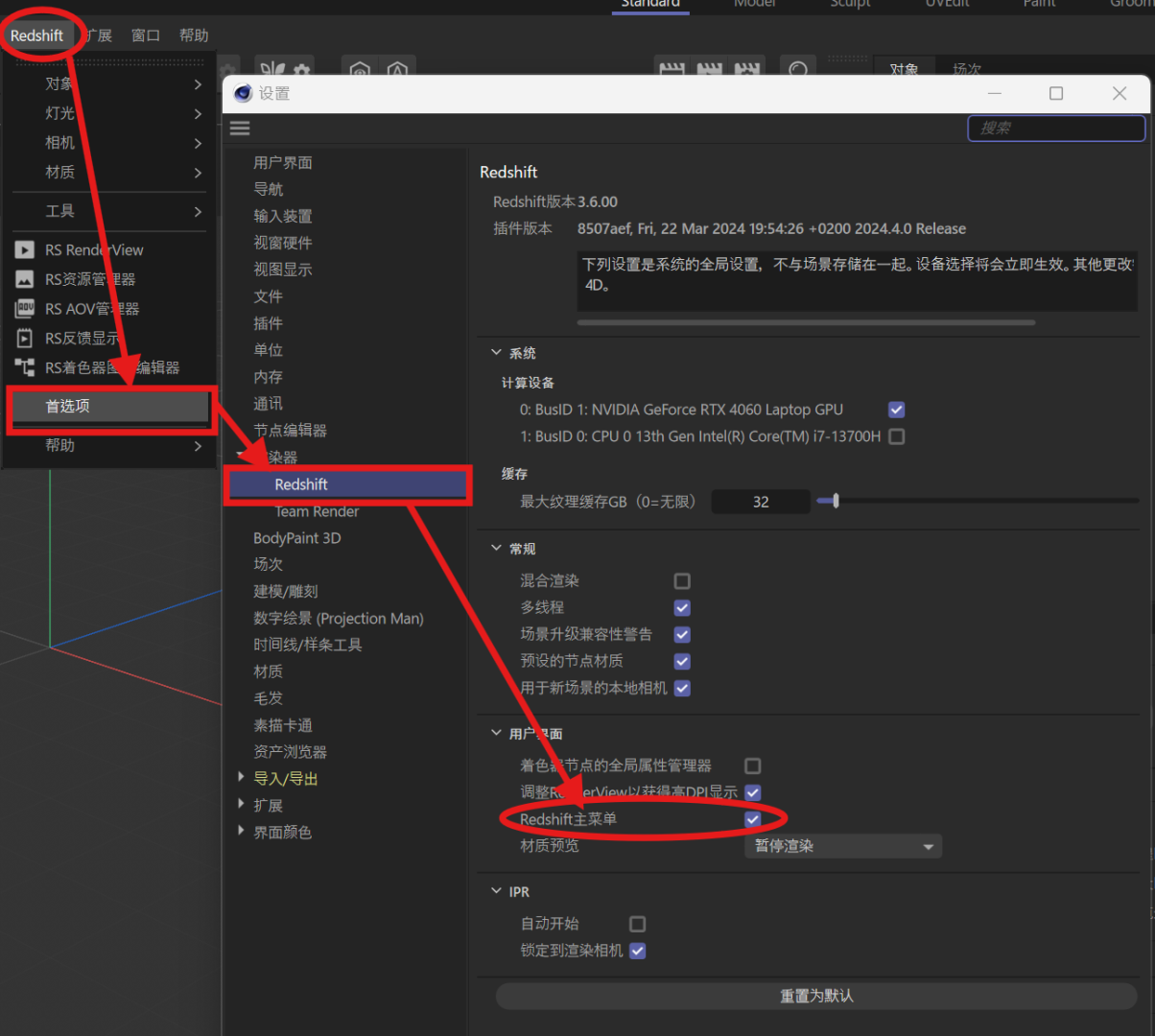This screenshot has height=1036, width=1155.
Task: Open the 对象 submenu in Redshift menu
Action: point(109,84)
